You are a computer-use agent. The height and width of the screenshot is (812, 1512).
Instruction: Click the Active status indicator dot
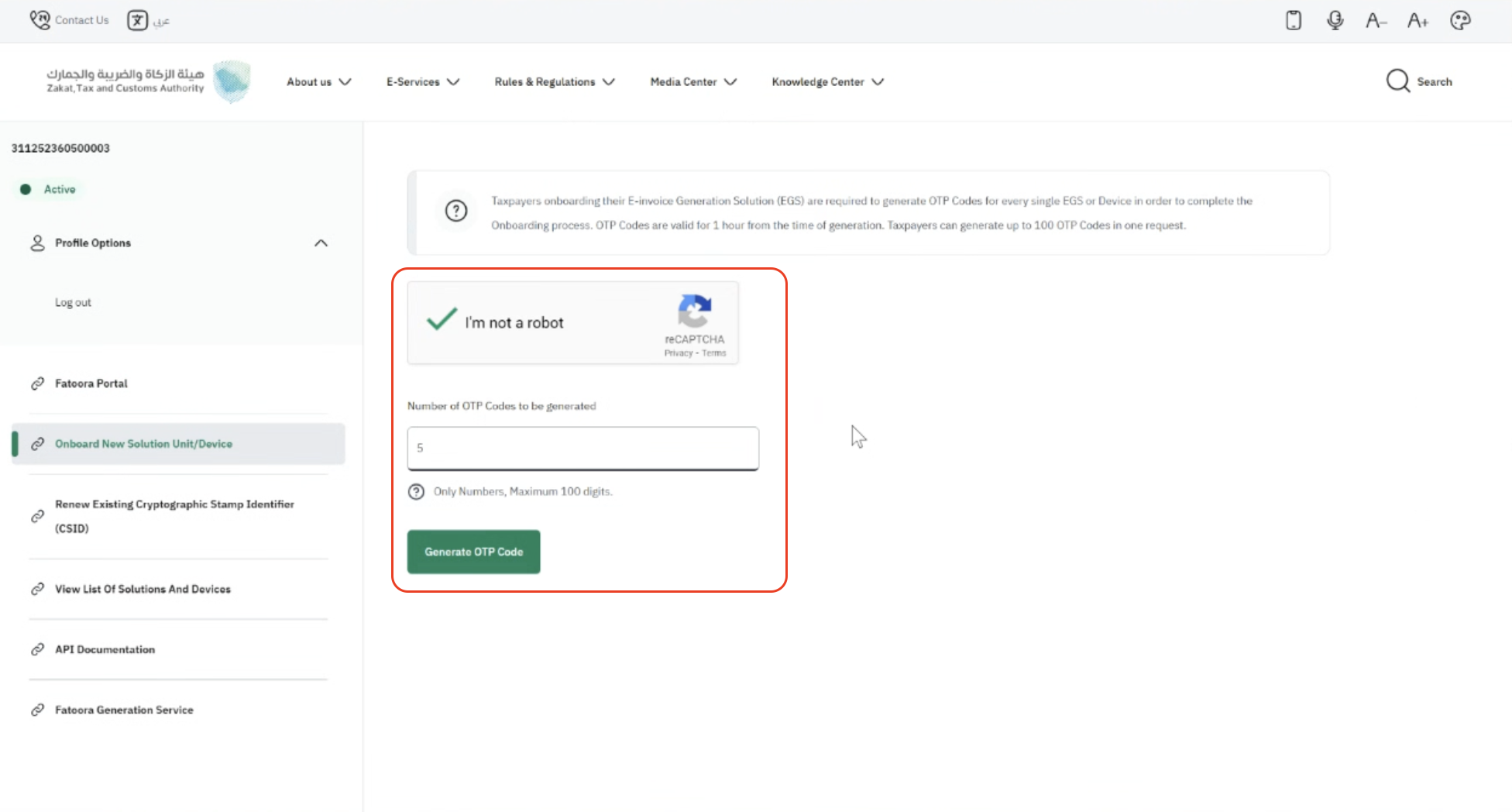click(26, 188)
